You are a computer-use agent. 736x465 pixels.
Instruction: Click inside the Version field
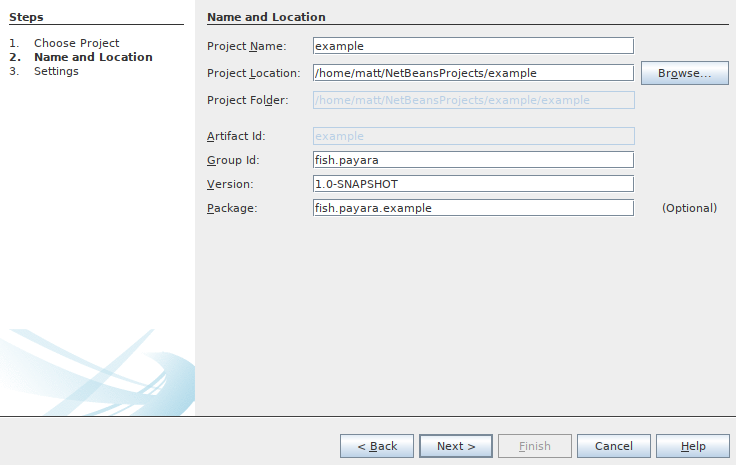point(473,184)
